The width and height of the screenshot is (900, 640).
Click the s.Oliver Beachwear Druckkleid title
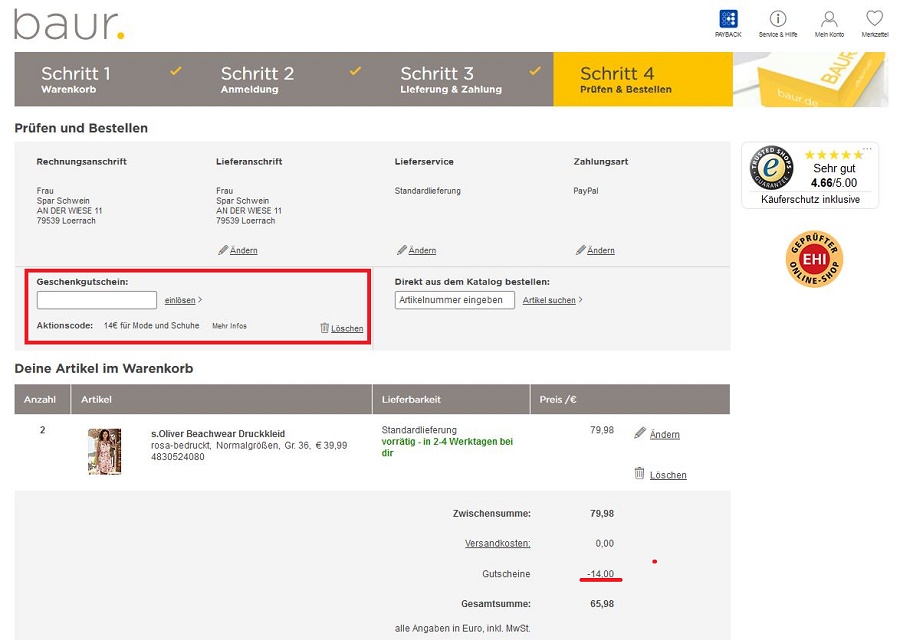[x=218, y=433]
